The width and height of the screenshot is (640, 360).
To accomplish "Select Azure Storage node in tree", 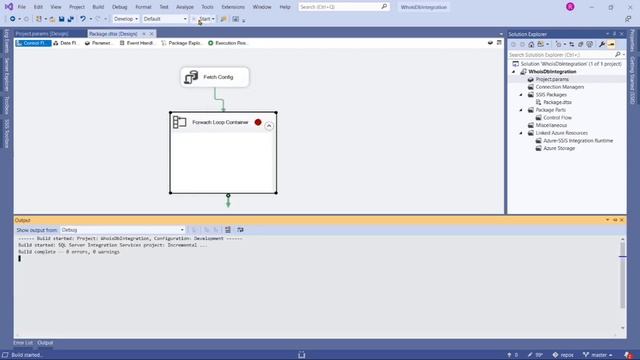I will pyautogui.click(x=559, y=149).
